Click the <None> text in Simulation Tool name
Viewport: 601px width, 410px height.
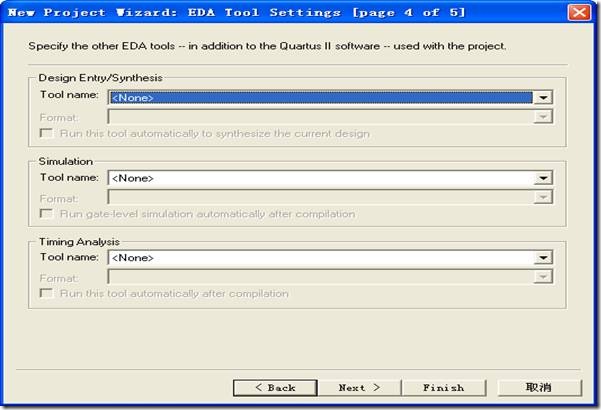coord(132,178)
